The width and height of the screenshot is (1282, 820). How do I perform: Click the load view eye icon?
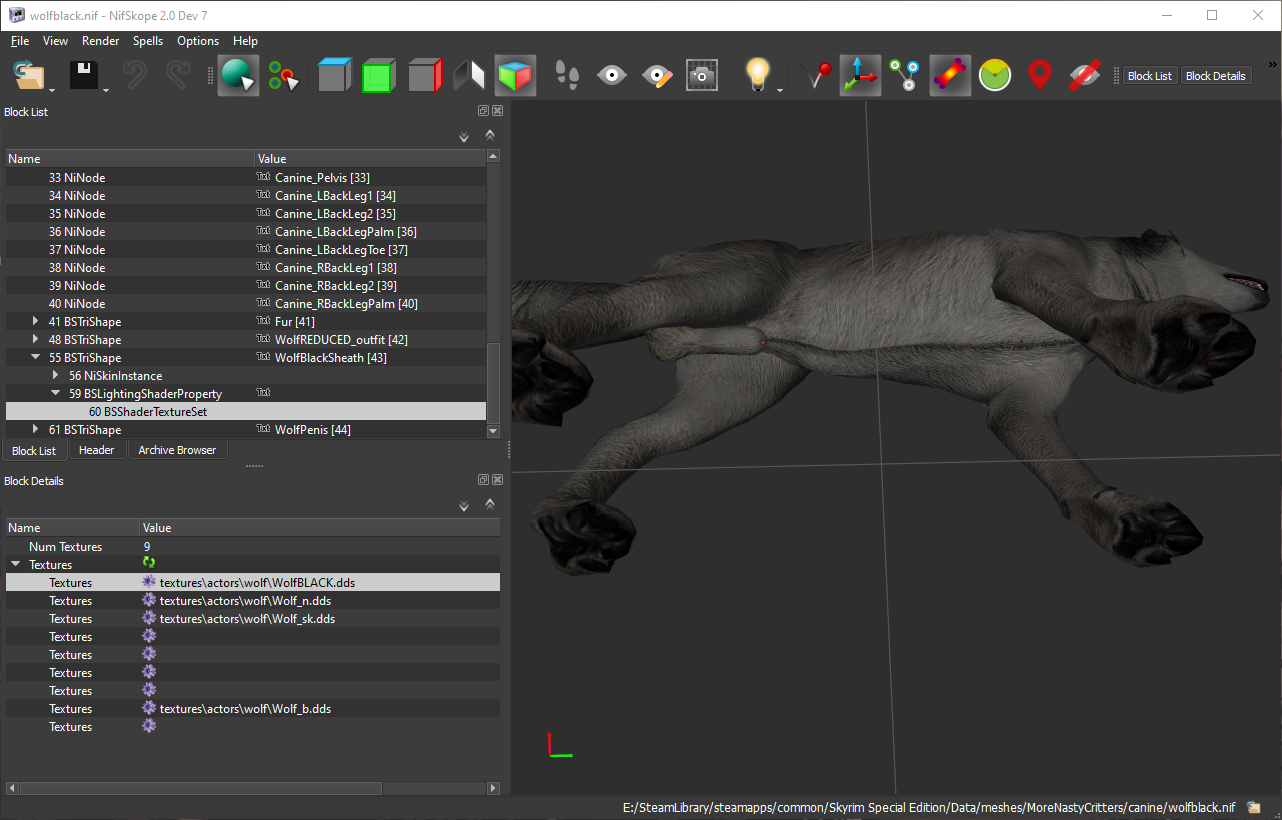[x=612, y=75]
